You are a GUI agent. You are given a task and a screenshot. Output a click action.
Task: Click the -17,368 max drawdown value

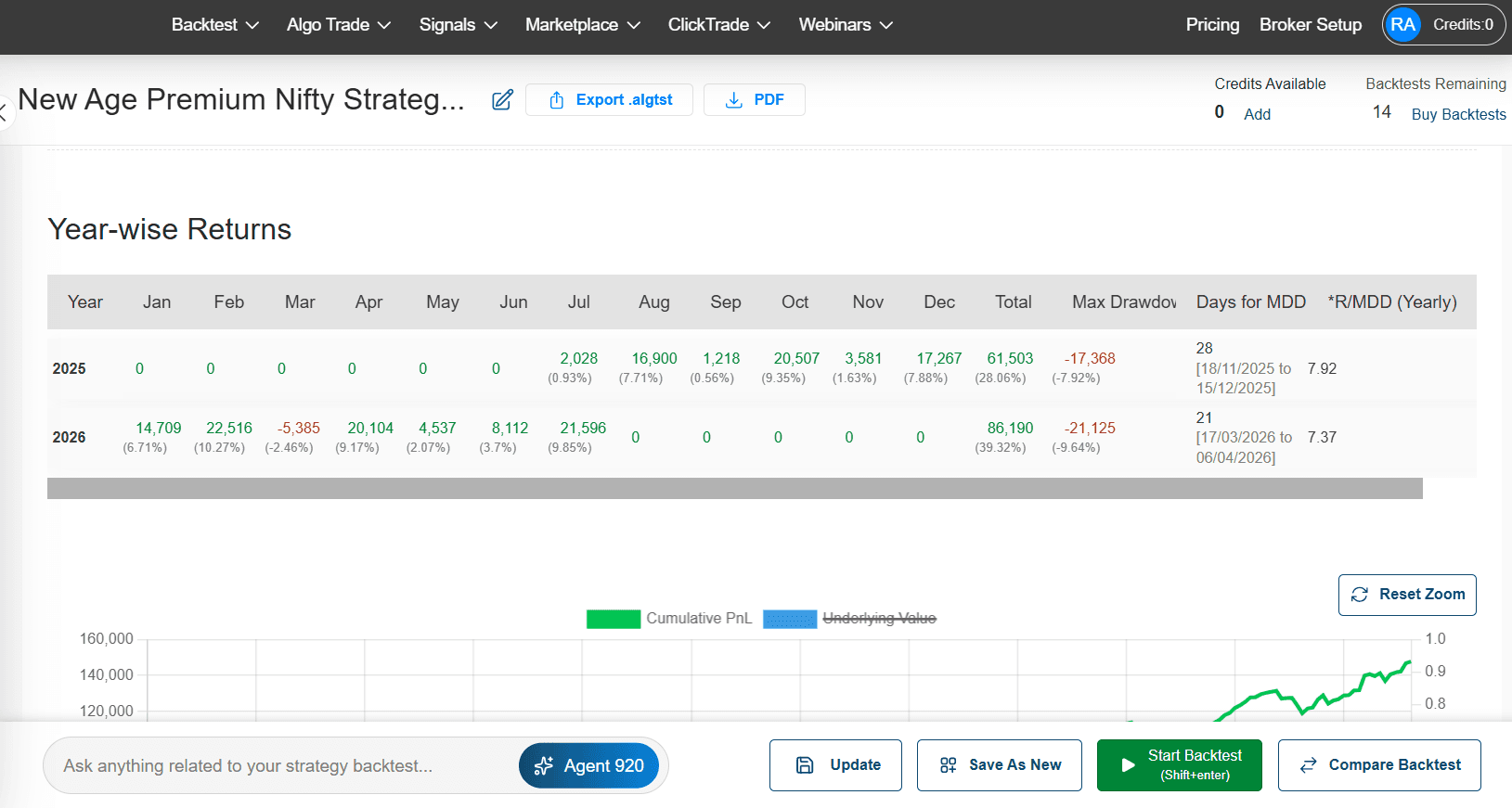click(1090, 359)
